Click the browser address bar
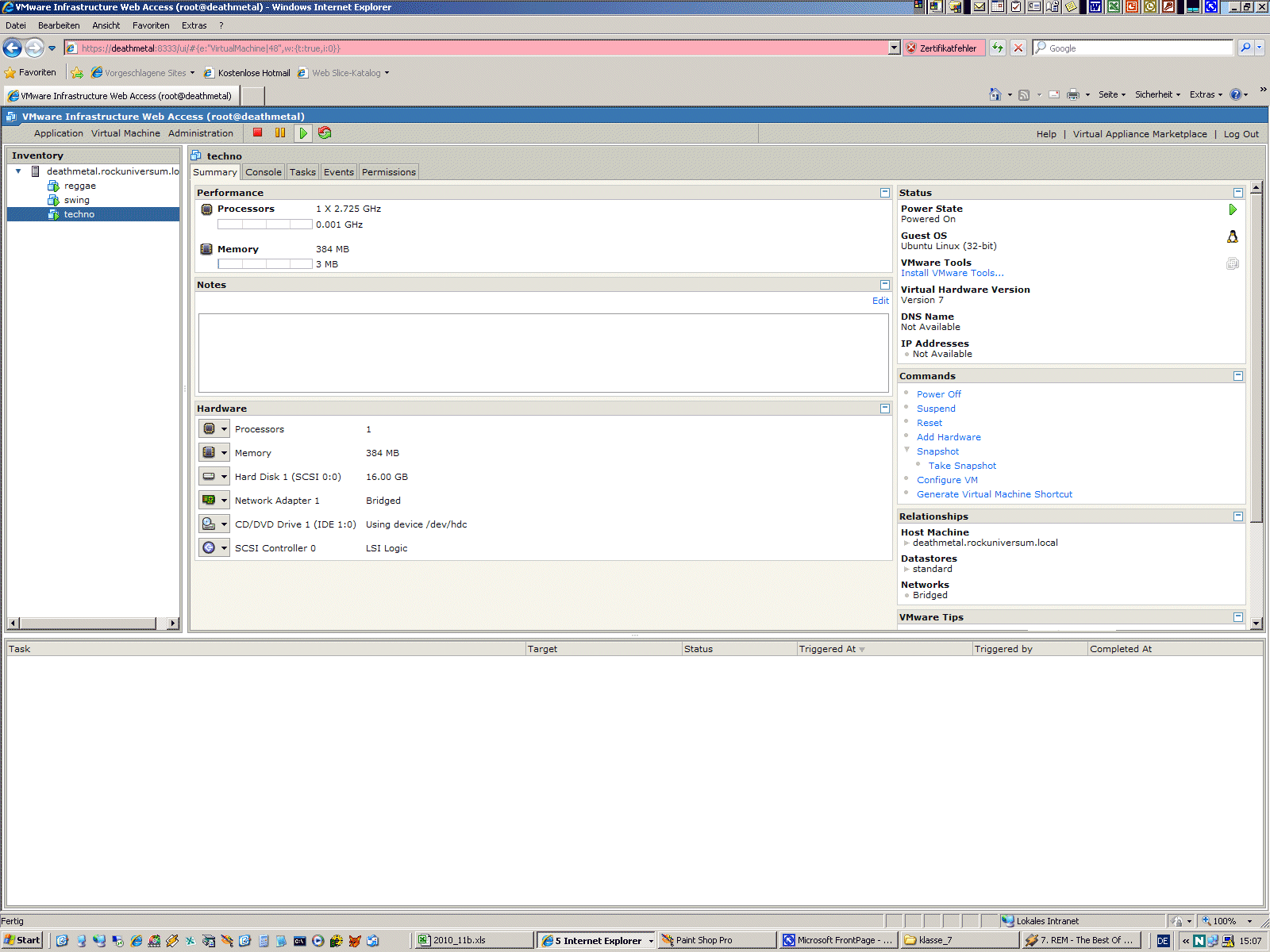Screen dimensions: 1270x952 coord(482,48)
